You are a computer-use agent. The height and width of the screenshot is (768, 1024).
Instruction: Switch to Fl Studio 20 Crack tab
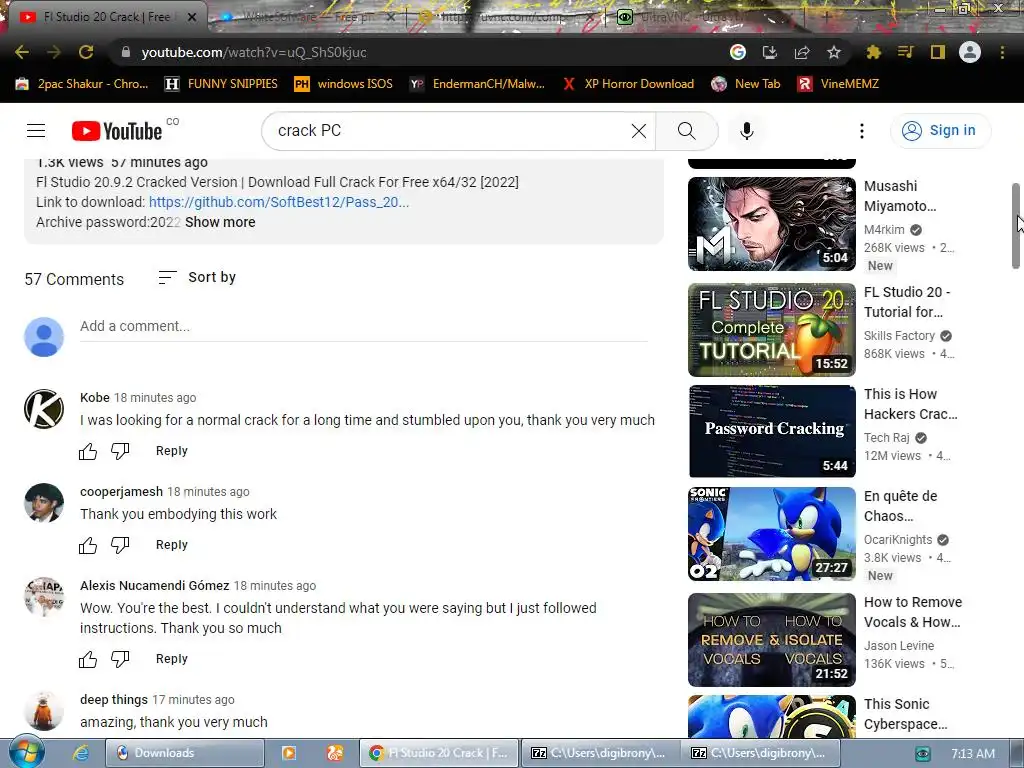[x=106, y=17]
